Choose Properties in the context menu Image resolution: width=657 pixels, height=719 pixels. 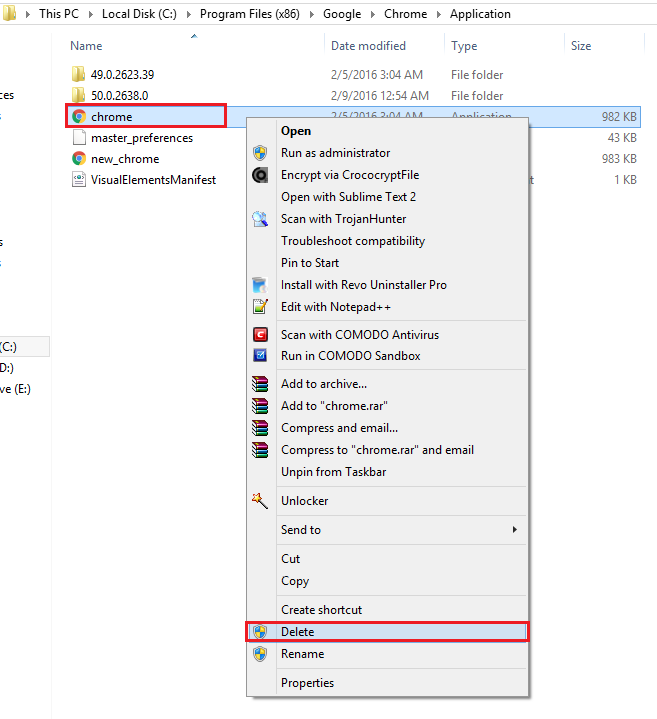click(307, 683)
